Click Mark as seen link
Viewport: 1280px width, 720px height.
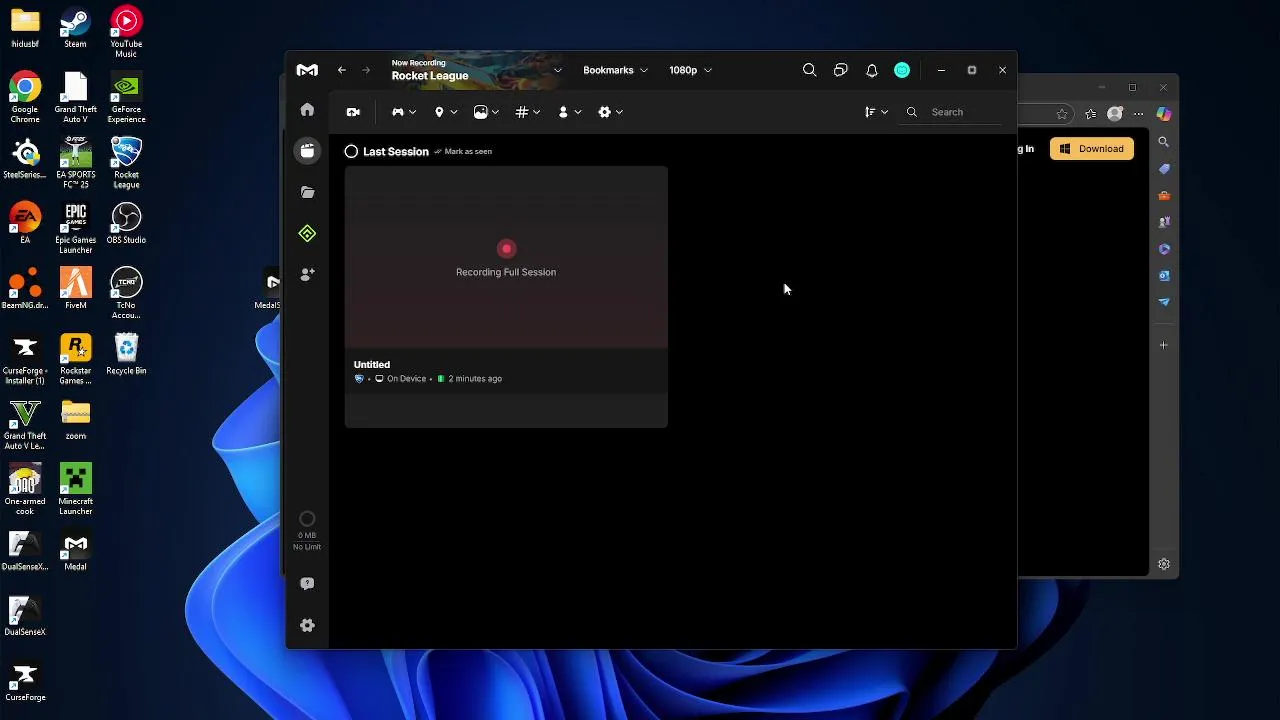coord(462,152)
